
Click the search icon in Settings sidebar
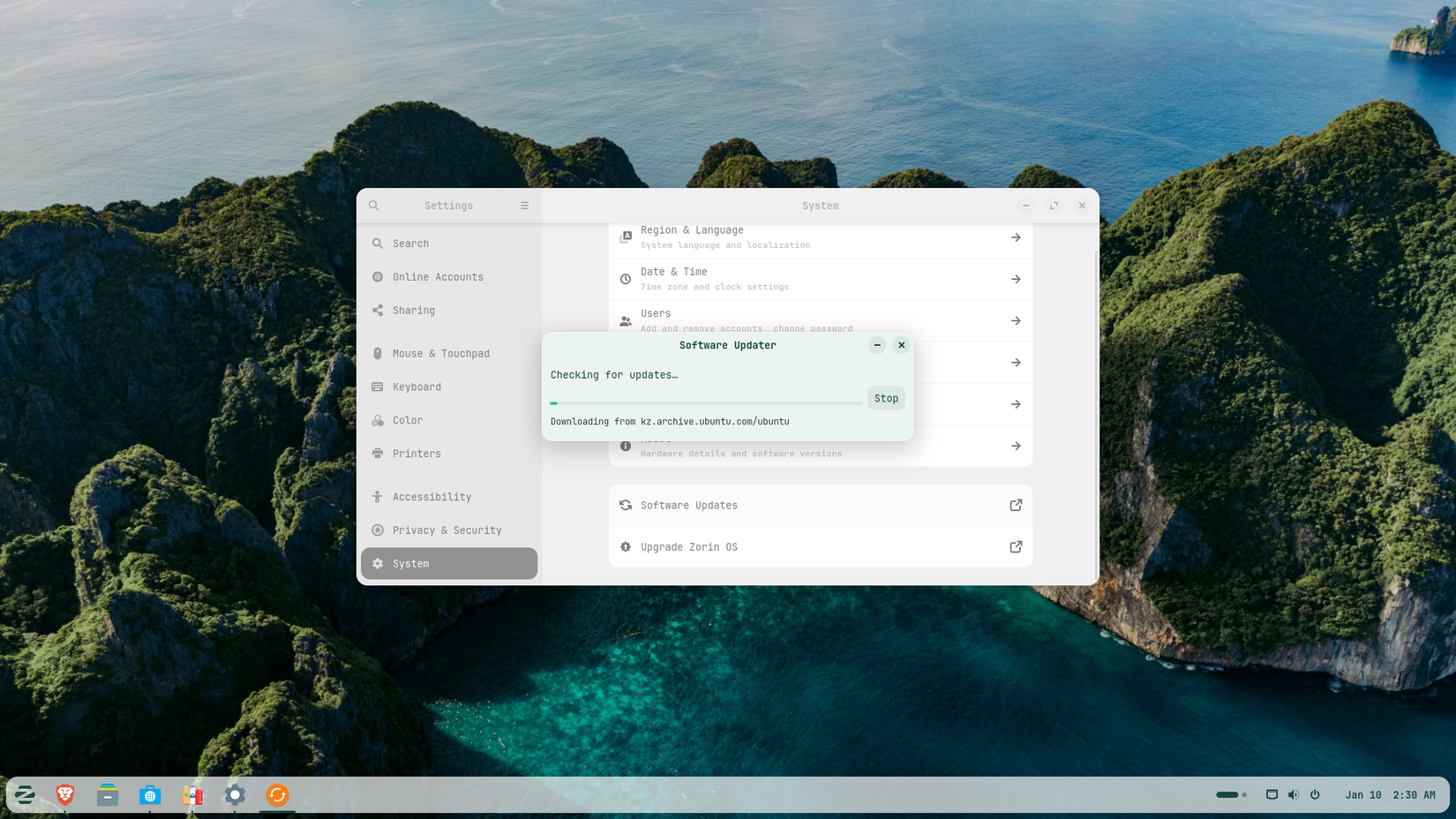tap(374, 205)
